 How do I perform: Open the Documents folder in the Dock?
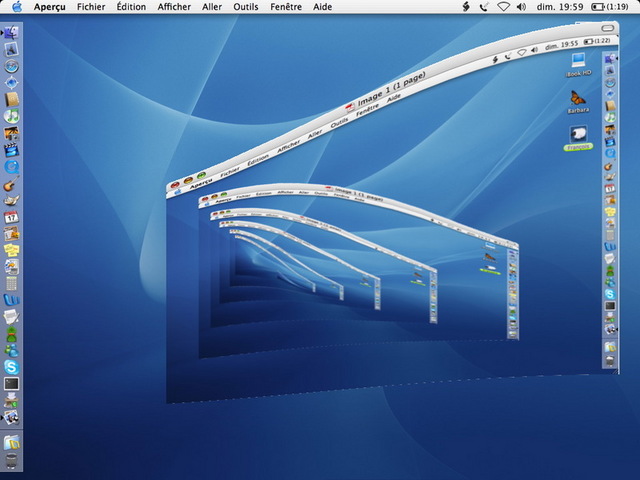coord(11,443)
